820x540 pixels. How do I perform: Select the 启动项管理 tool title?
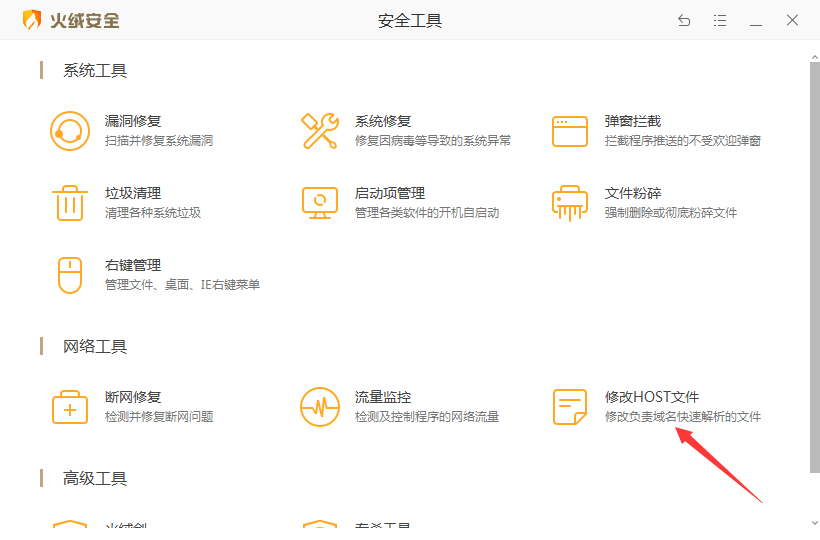click(x=390, y=193)
